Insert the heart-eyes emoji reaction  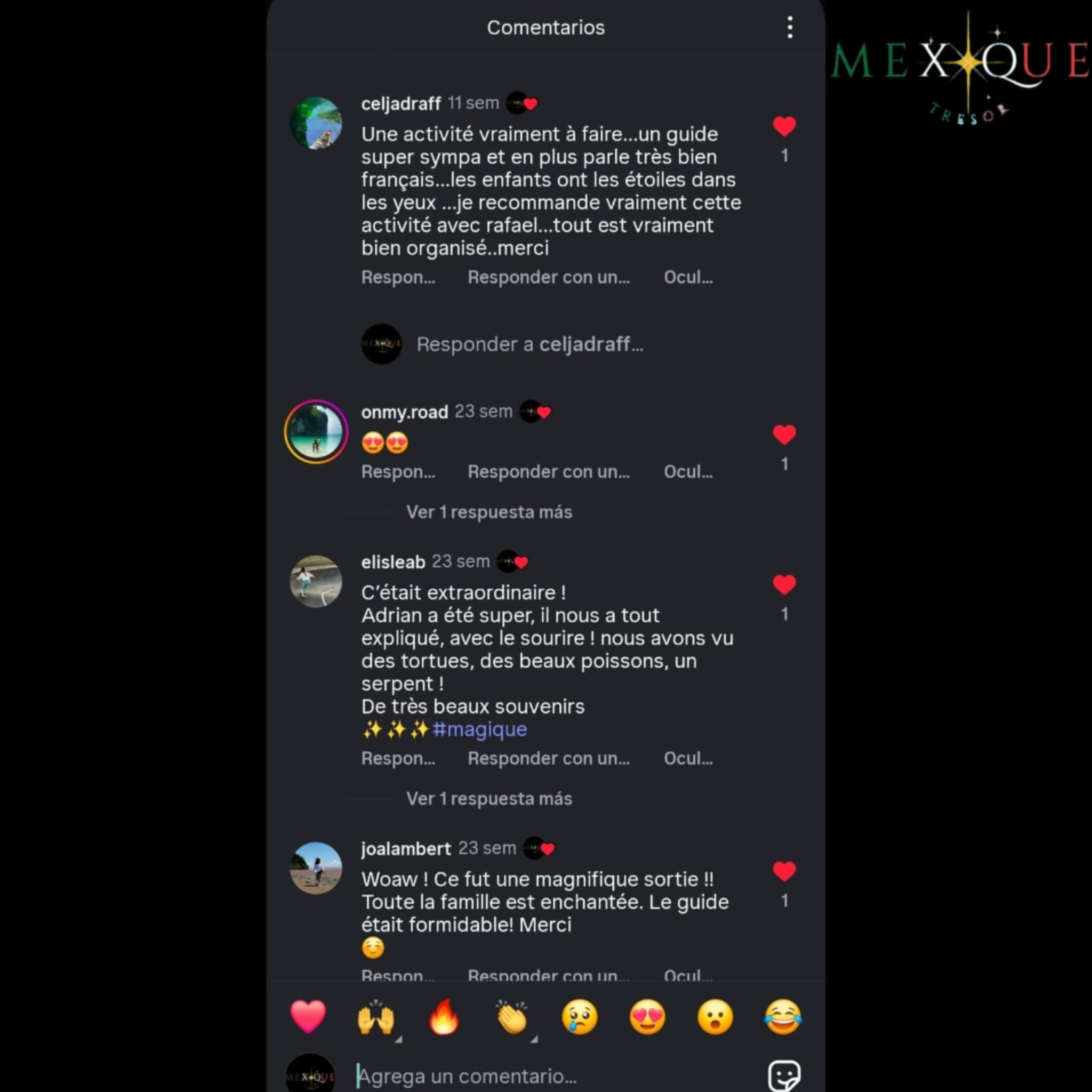pyautogui.click(x=647, y=1017)
